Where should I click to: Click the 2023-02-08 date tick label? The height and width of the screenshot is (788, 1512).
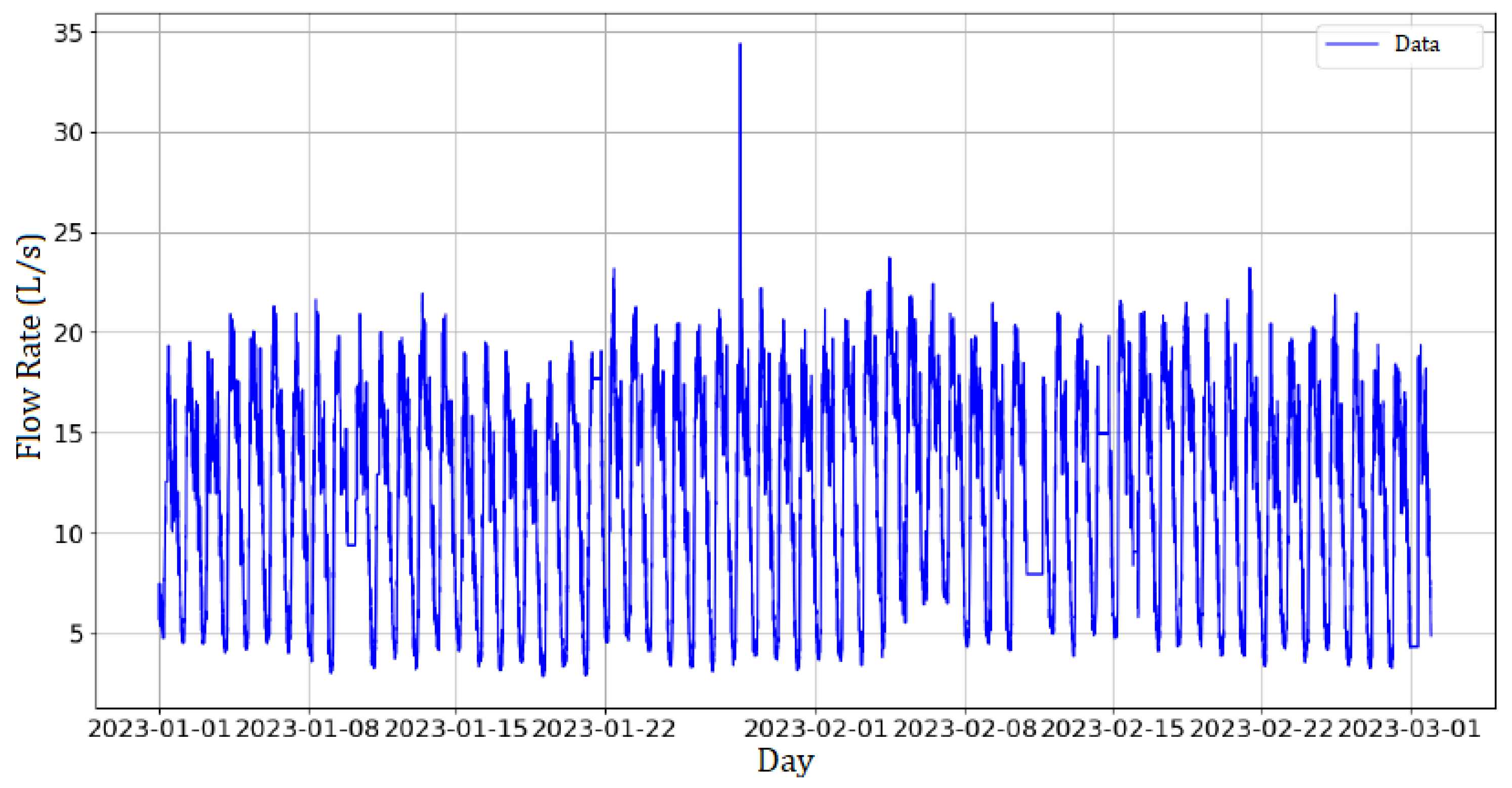pos(965,728)
